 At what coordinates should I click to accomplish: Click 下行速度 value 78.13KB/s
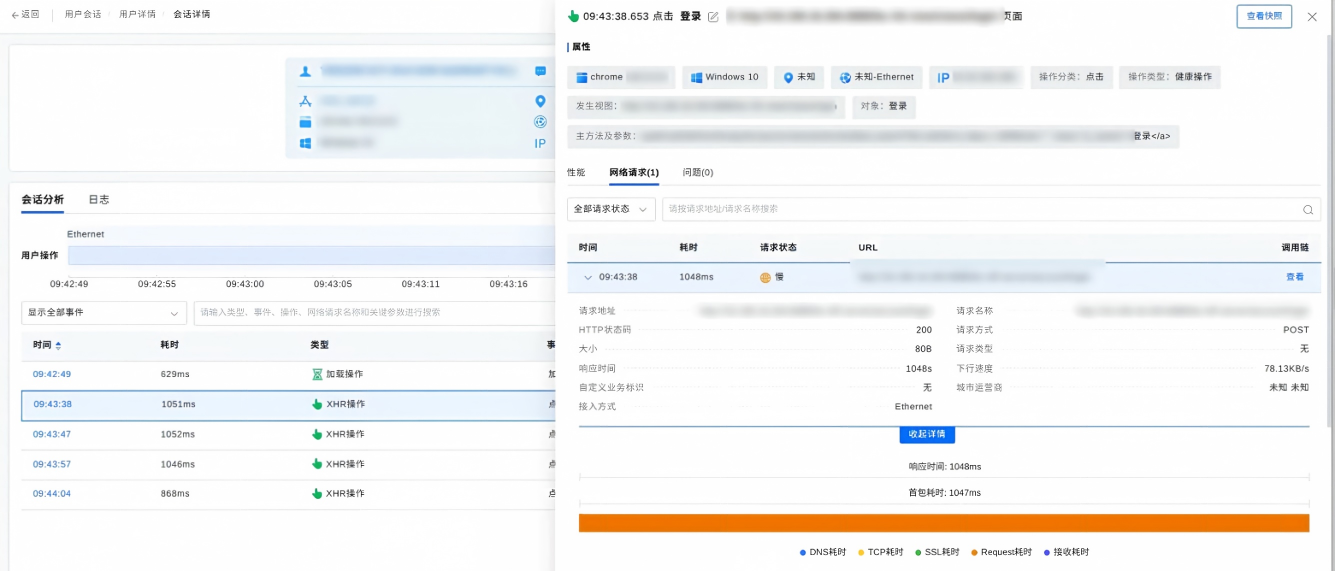pos(1287,369)
